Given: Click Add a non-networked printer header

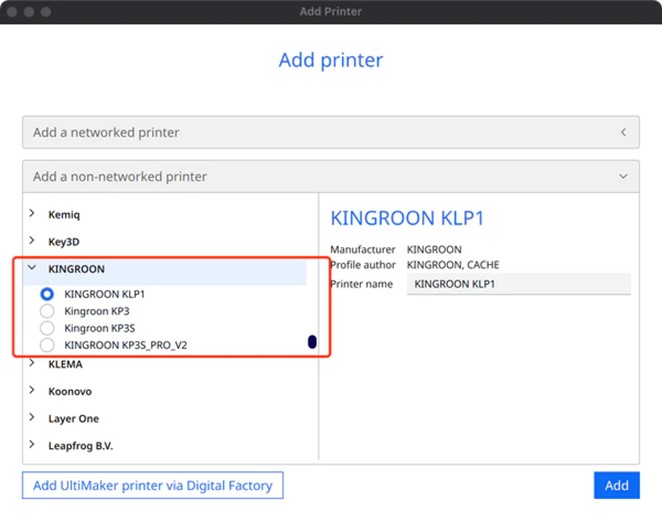Looking at the screenshot, I should (x=331, y=176).
